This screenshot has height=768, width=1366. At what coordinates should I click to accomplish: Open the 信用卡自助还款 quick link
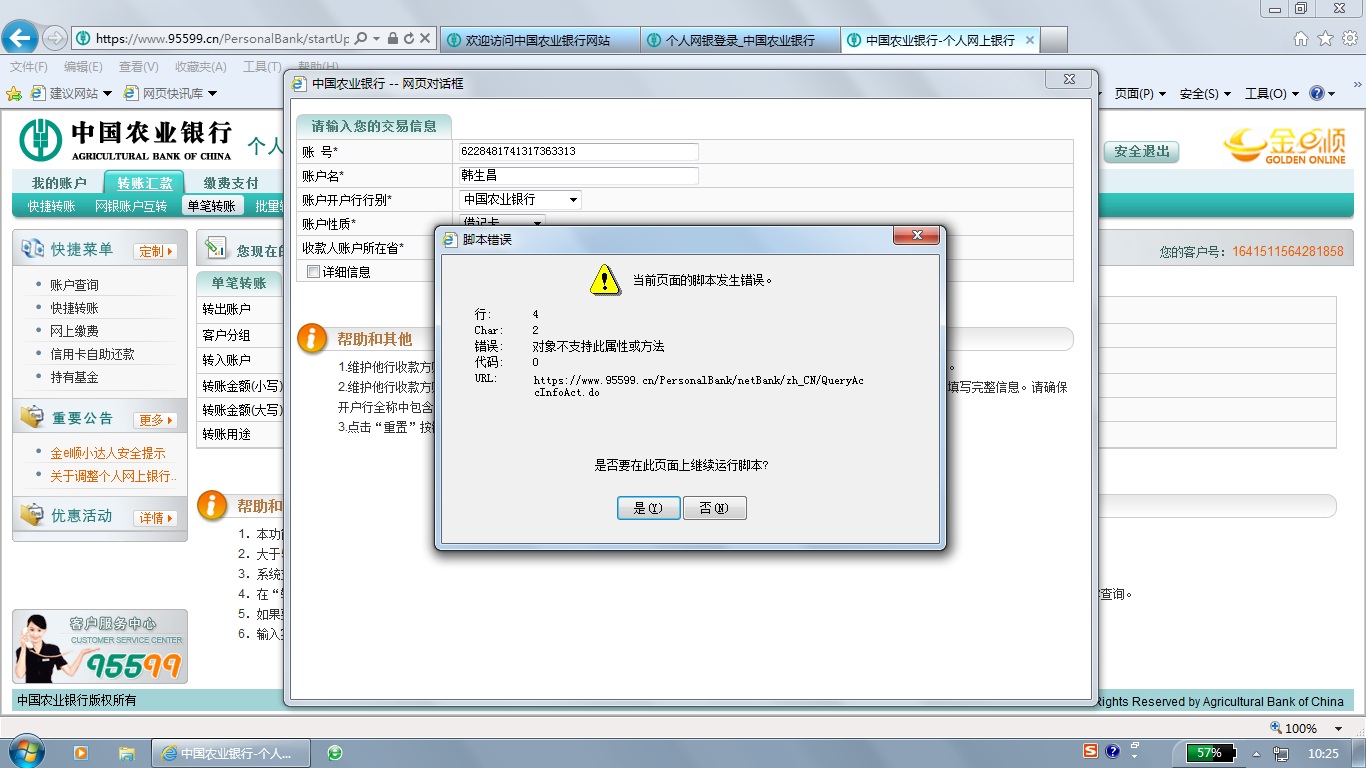point(93,354)
